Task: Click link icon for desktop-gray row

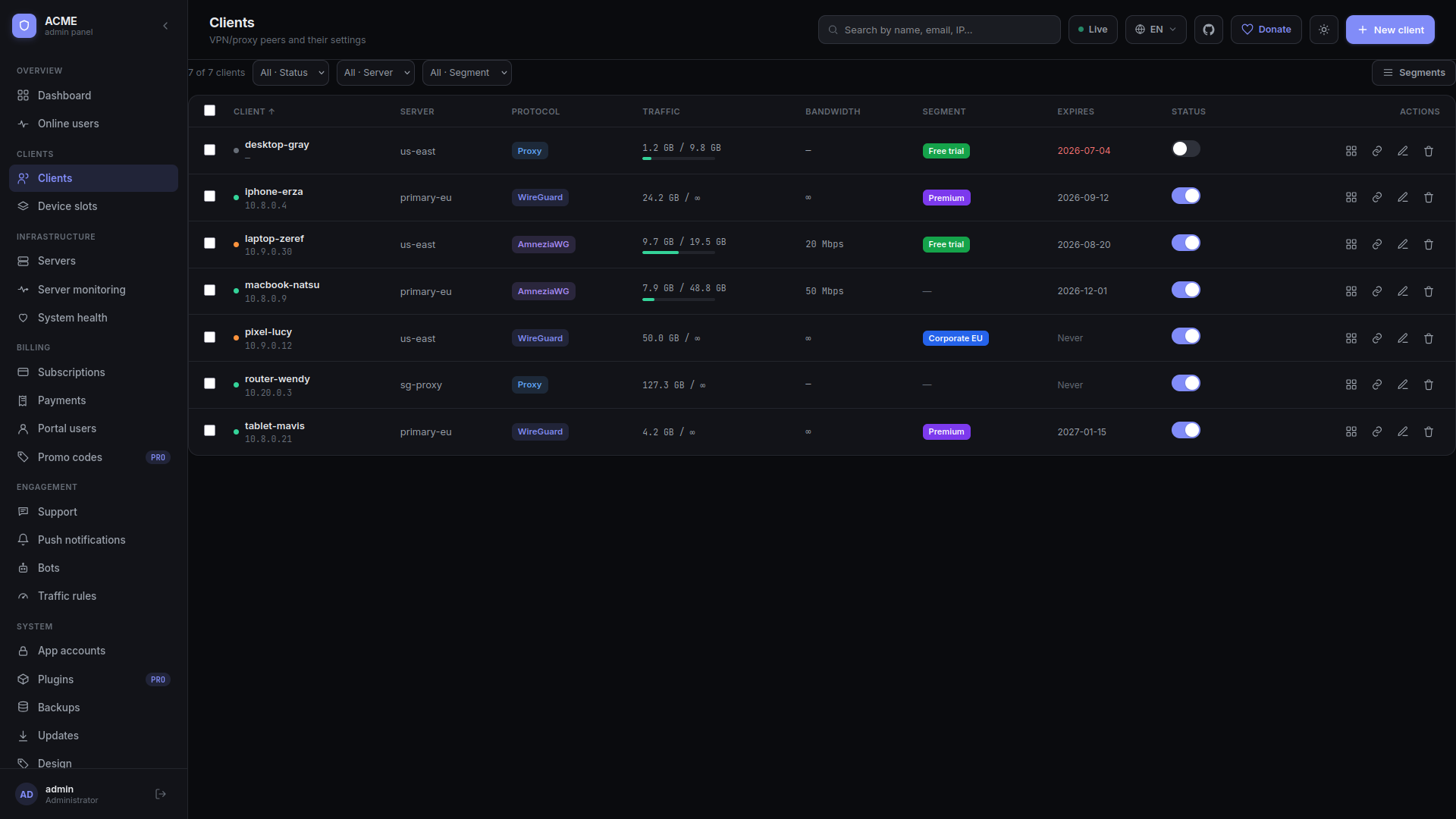Action: point(1377,151)
